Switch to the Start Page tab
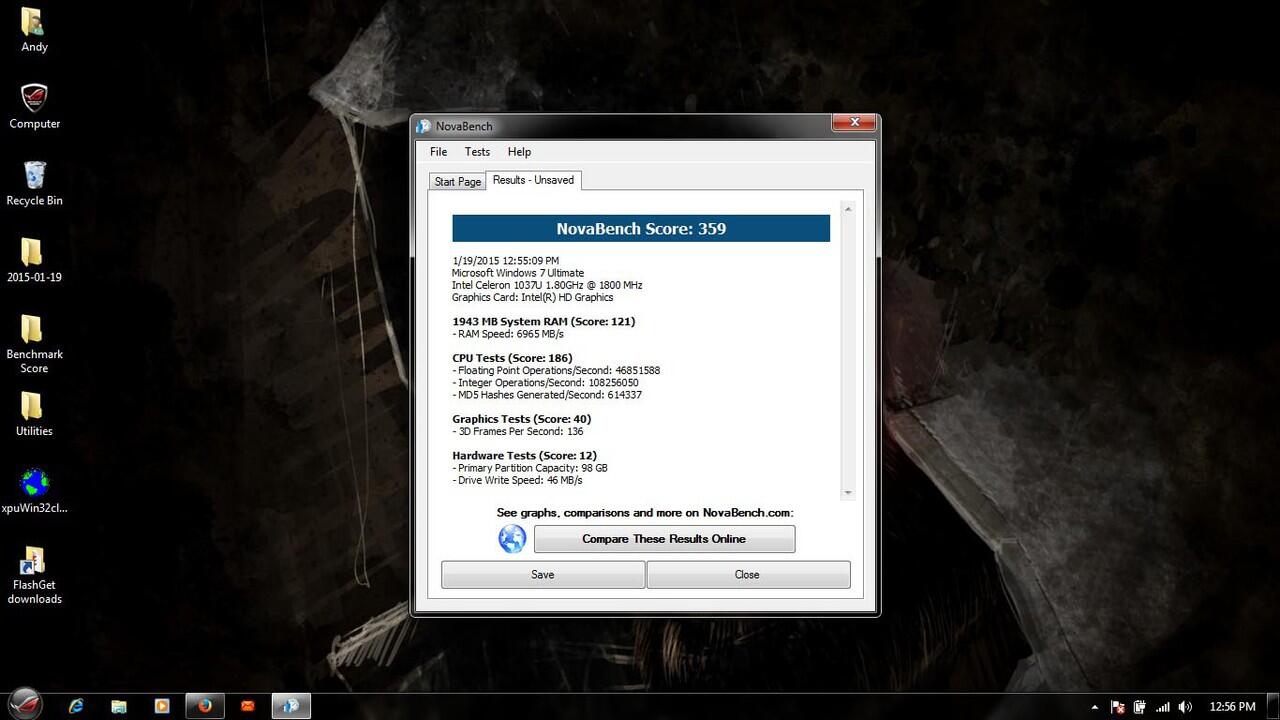 click(457, 182)
